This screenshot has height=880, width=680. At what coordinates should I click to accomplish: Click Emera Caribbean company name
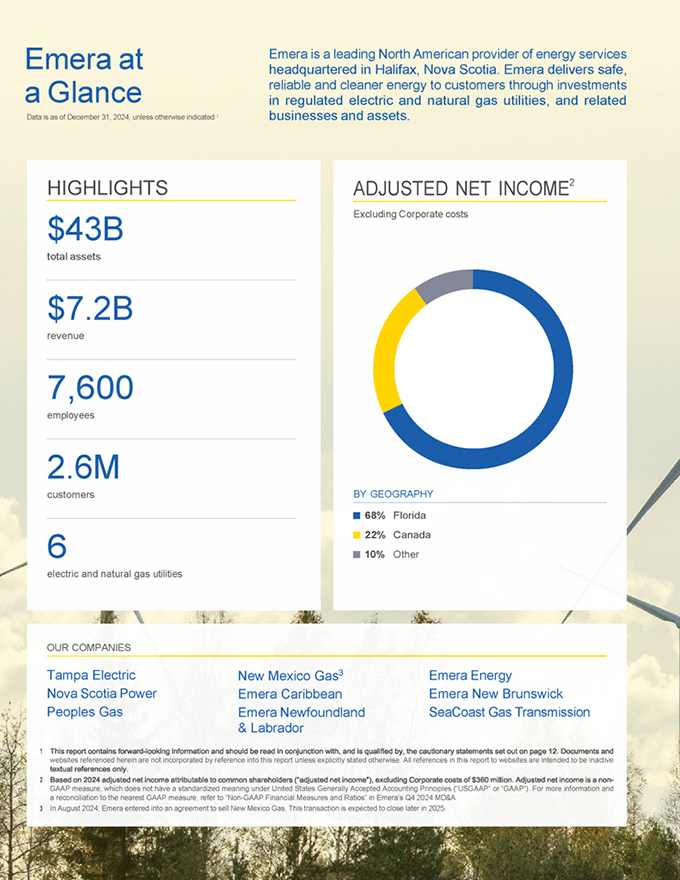click(x=290, y=694)
